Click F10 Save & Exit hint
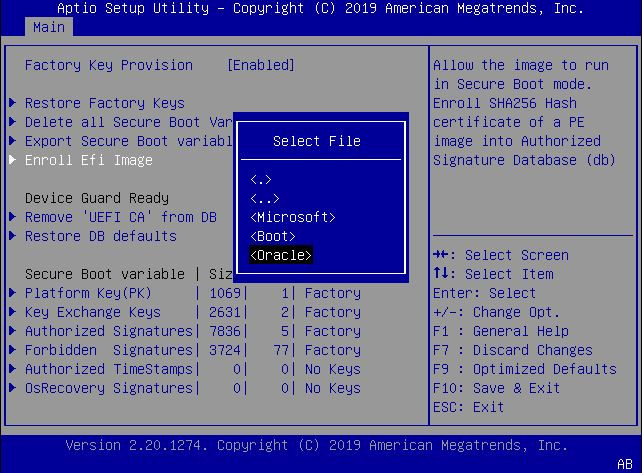 pyautogui.click(x=497, y=388)
